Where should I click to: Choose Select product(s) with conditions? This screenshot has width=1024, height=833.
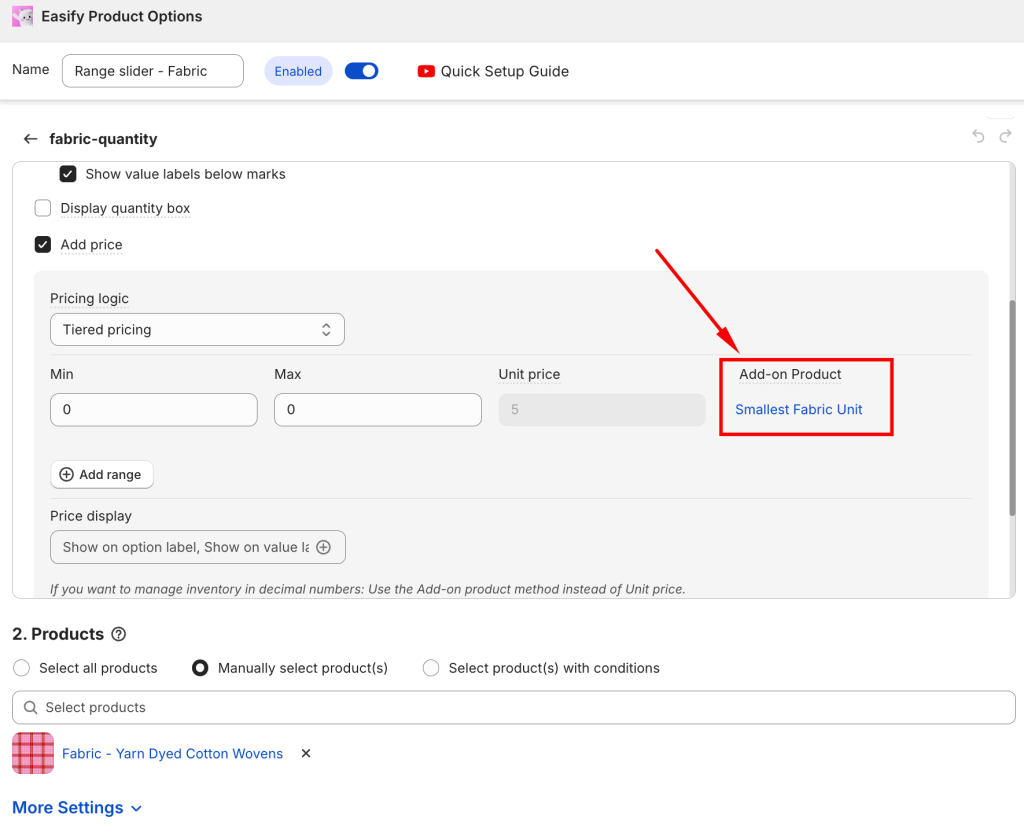pos(431,668)
